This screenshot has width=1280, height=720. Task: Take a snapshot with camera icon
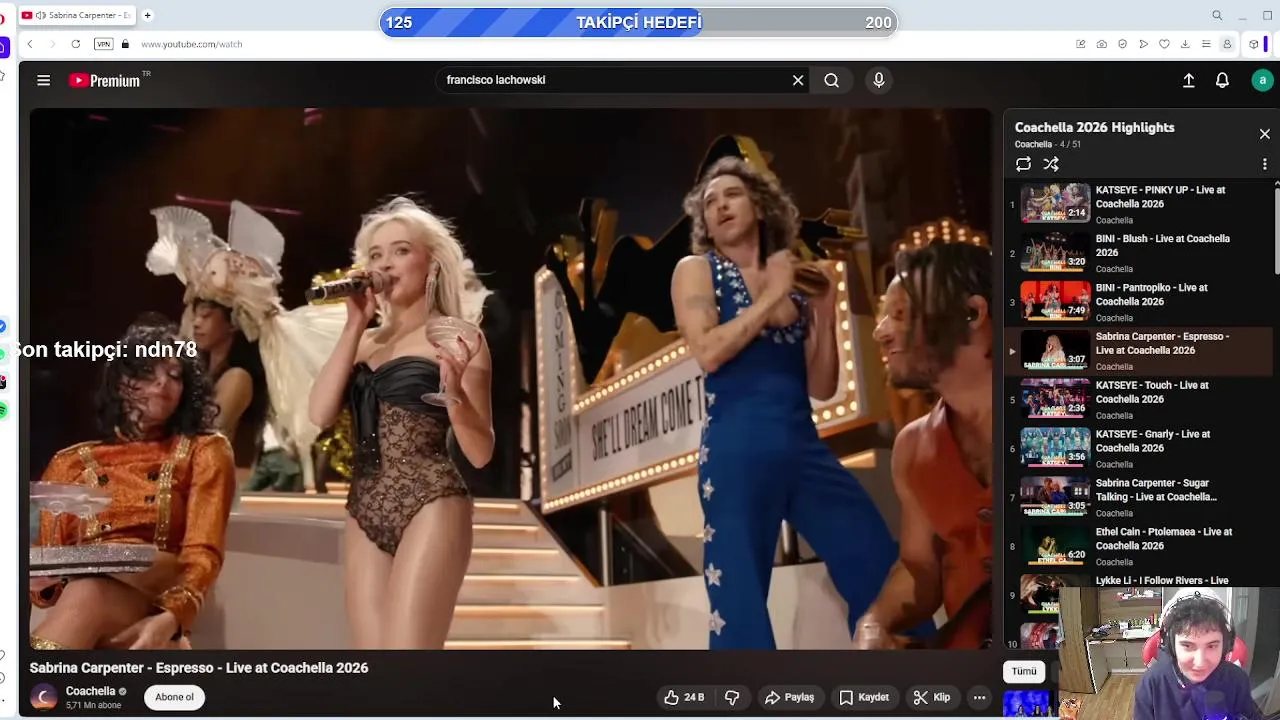click(1101, 44)
